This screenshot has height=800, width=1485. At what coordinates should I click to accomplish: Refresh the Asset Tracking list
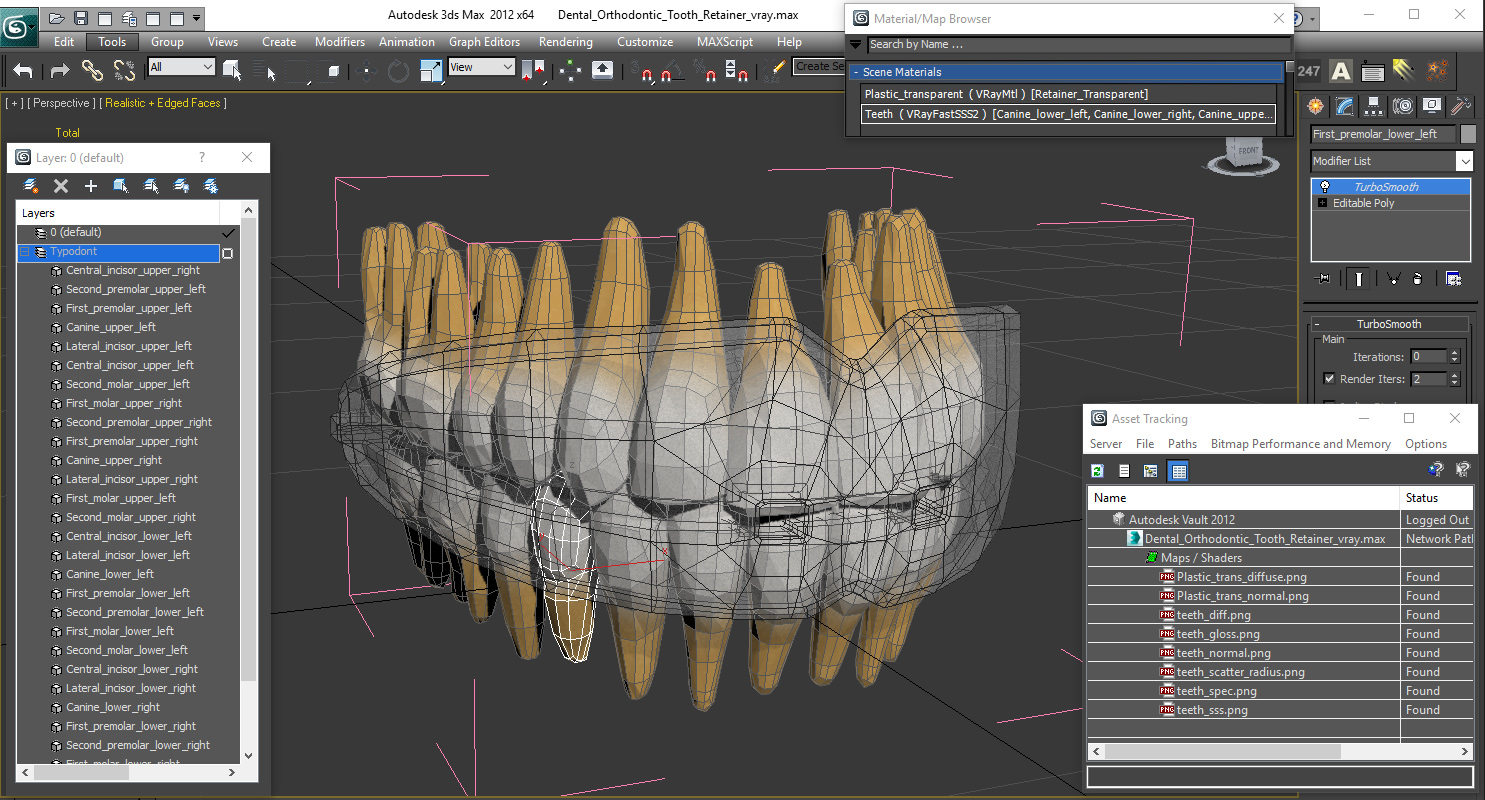tap(1097, 471)
